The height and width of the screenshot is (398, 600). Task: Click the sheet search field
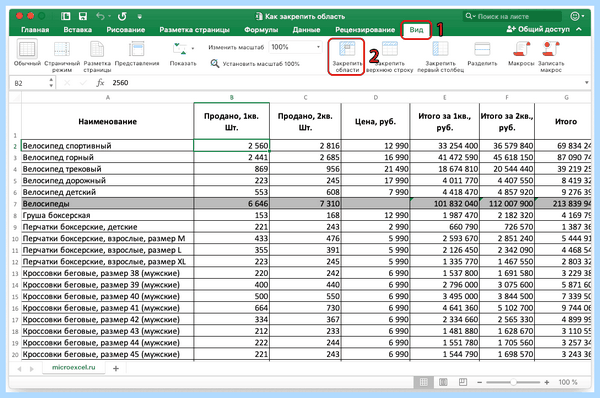coord(512,16)
